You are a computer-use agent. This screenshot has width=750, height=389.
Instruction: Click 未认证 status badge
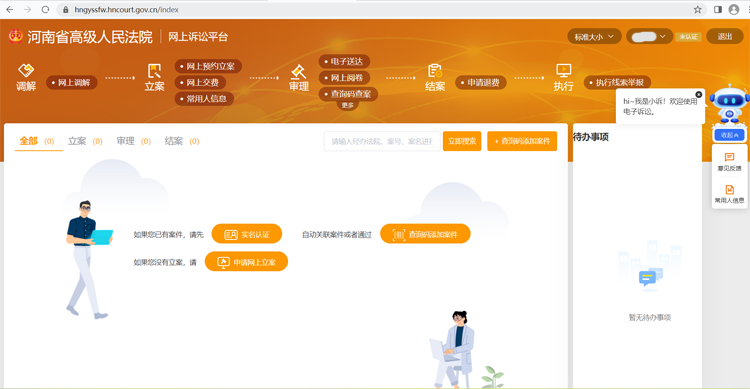point(688,37)
